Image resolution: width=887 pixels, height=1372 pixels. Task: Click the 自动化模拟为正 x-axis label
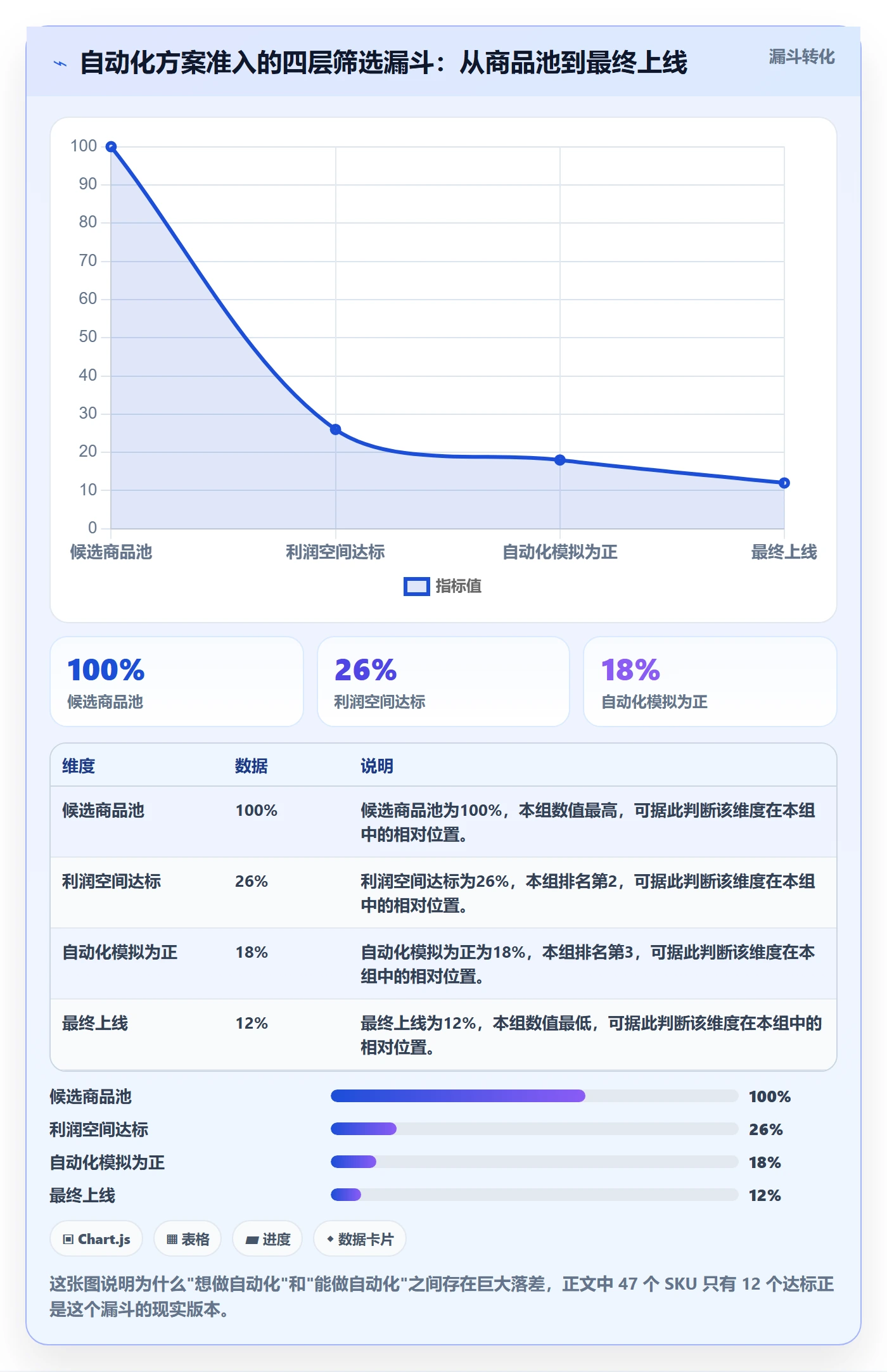[x=560, y=552]
